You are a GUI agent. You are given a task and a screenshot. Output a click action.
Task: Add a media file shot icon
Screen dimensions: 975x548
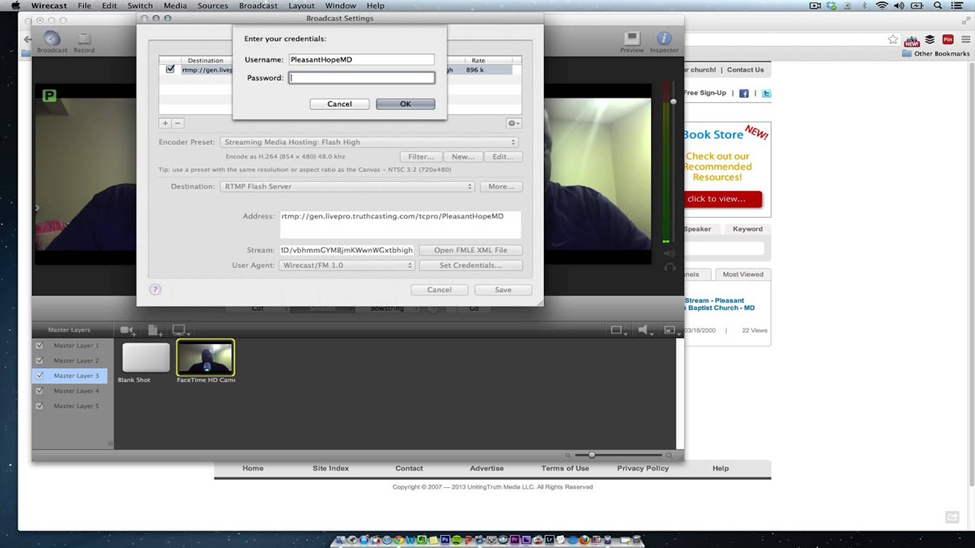pyautogui.click(x=154, y=330)
